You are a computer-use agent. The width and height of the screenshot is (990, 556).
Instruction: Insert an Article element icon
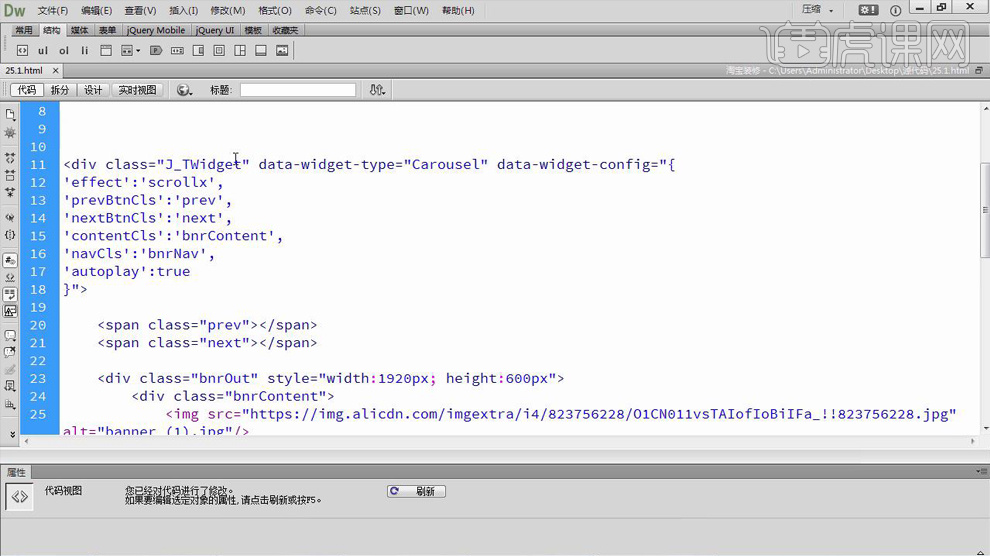click(x=219, y=50)
